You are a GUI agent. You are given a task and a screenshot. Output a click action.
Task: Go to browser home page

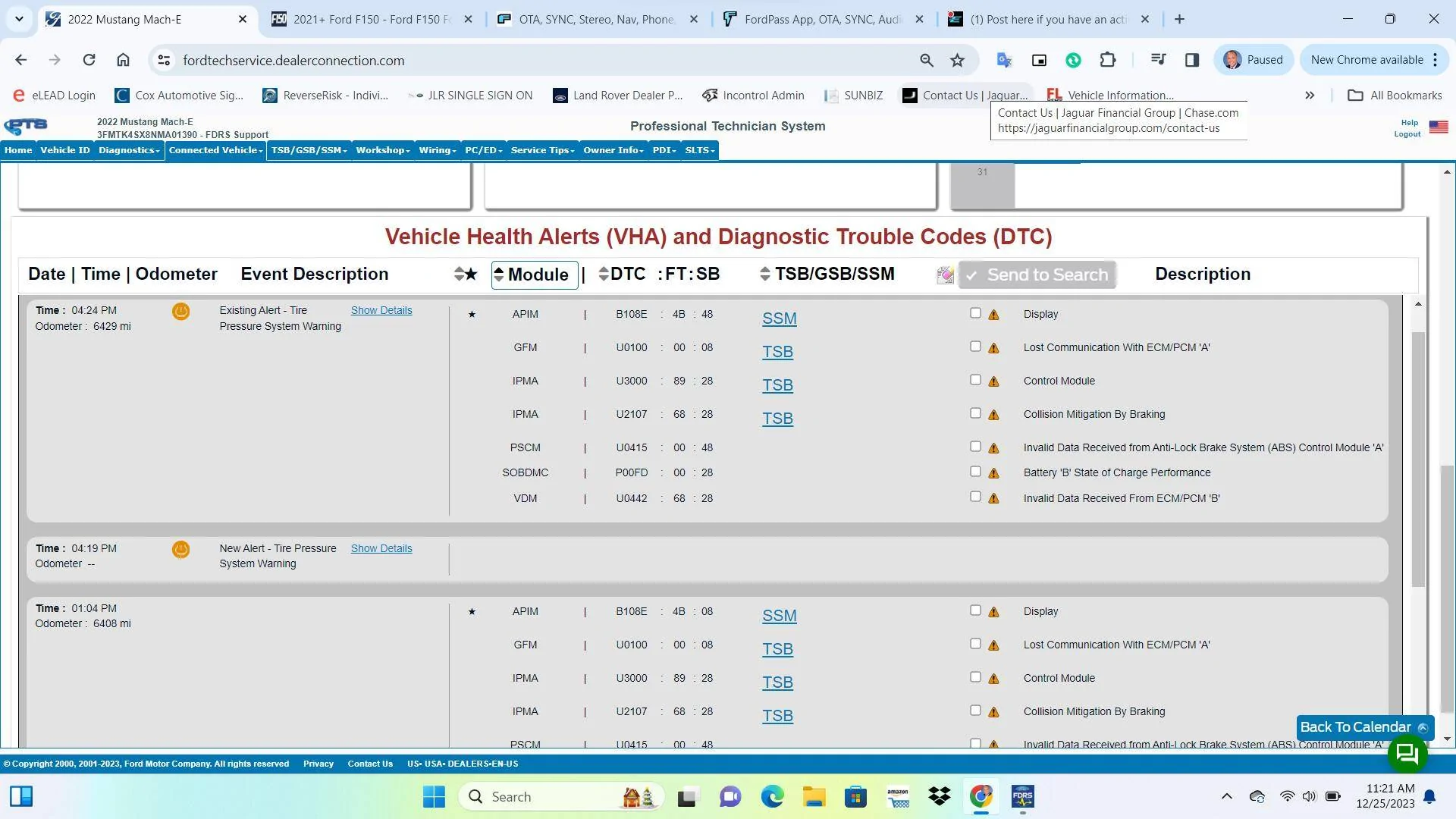(123, 60)
